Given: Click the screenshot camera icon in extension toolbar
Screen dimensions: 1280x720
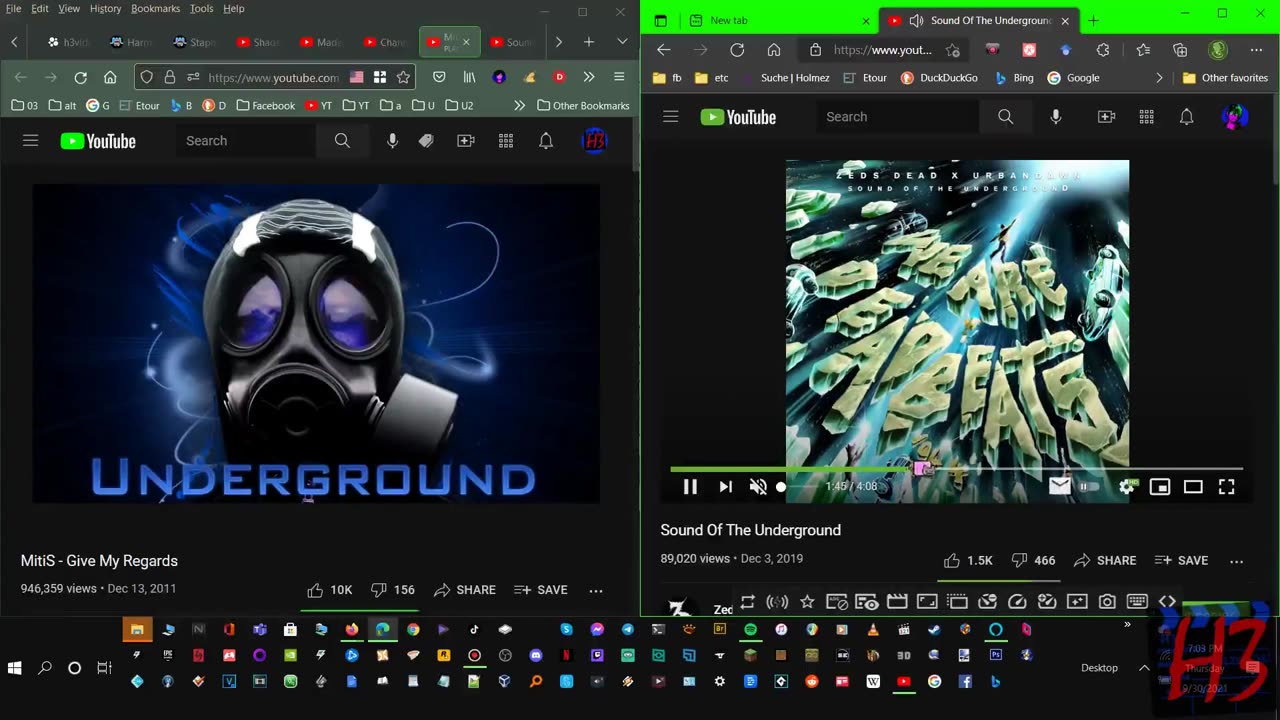Looking at the screenshot, I should click(1107, 602).
